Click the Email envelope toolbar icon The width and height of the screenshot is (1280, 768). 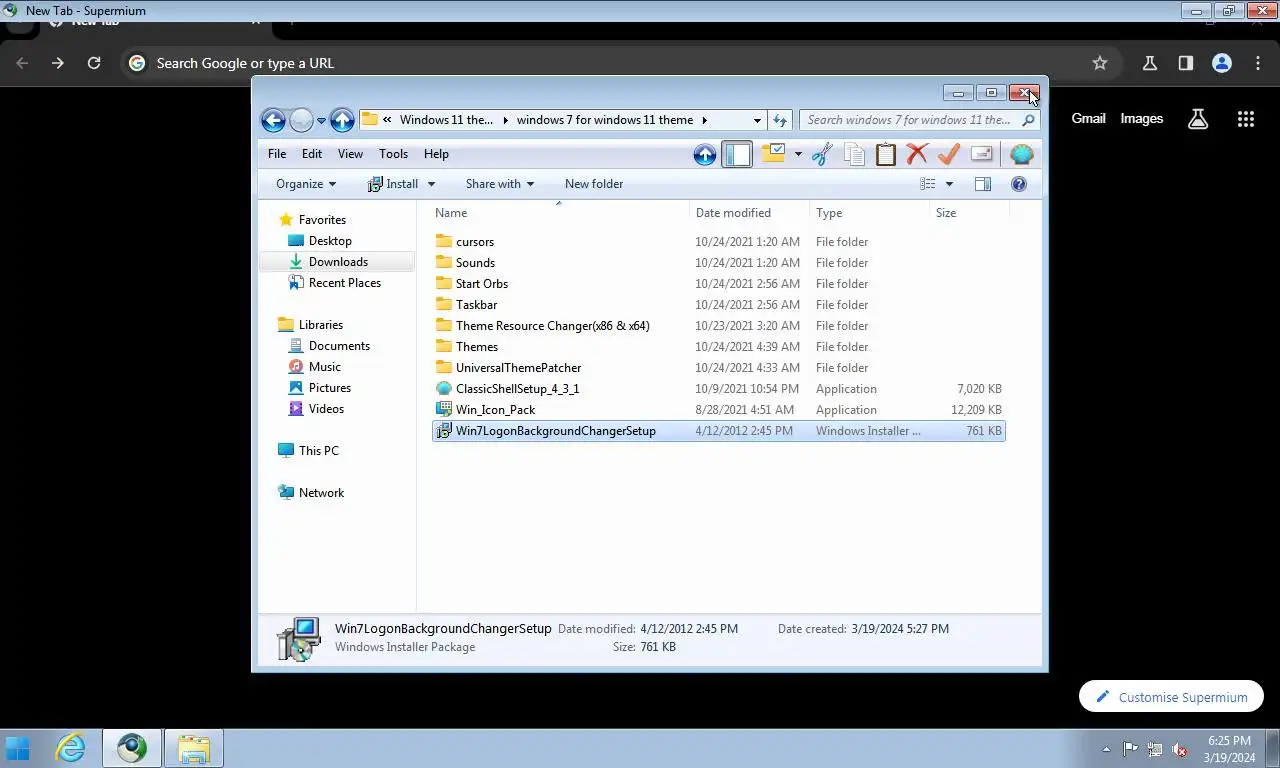(x=981, y=154)
